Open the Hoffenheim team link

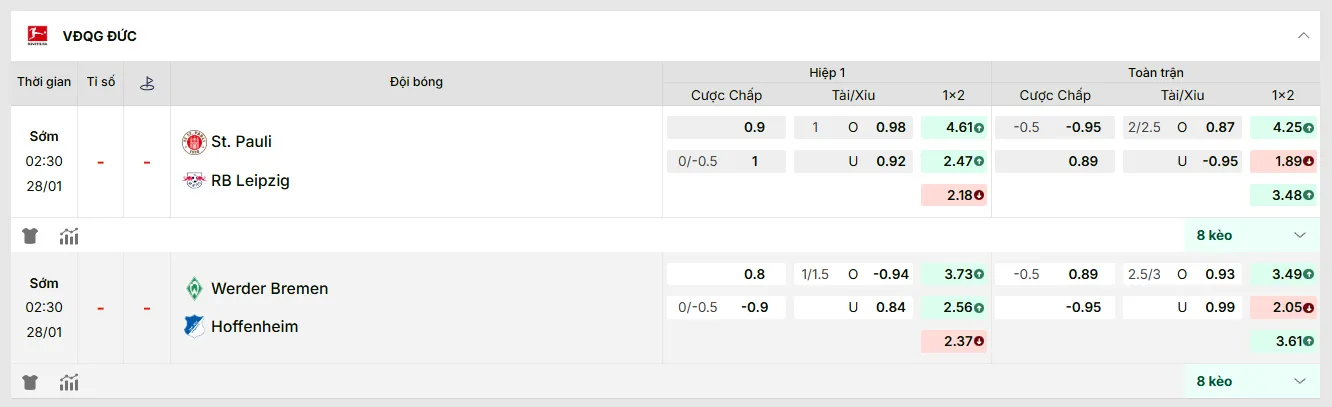pos(254,326)
